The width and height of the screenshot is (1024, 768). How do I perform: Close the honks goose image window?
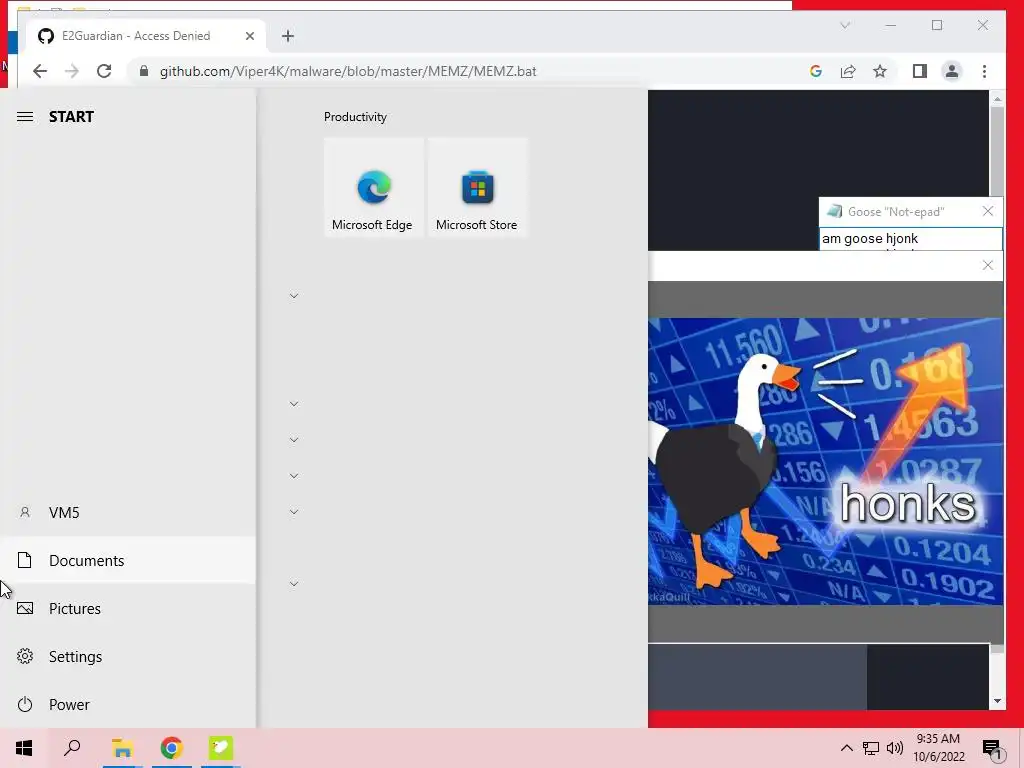tap(987, 265)
